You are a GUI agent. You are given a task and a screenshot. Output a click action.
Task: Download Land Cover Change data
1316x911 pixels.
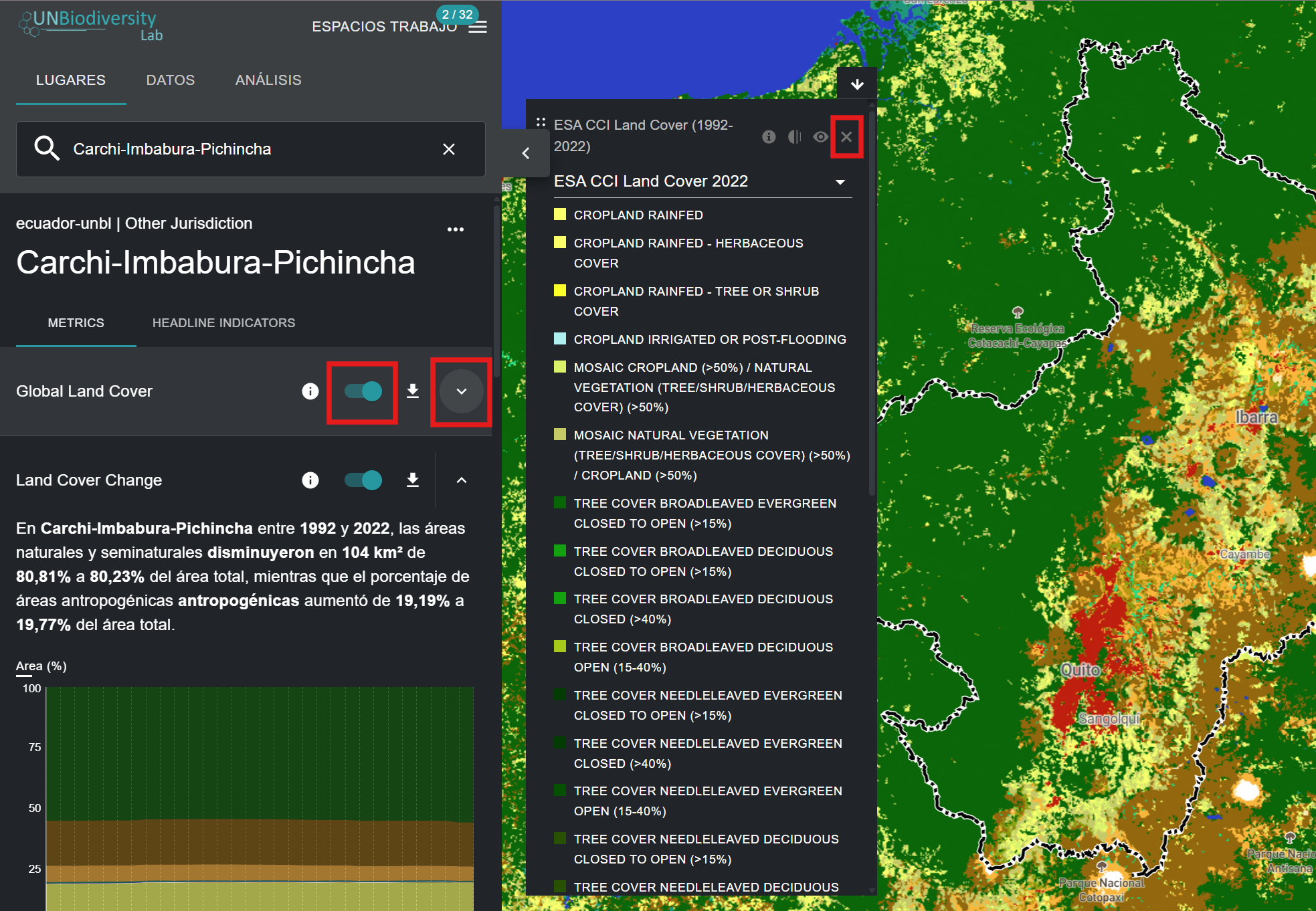coord(413,480)
